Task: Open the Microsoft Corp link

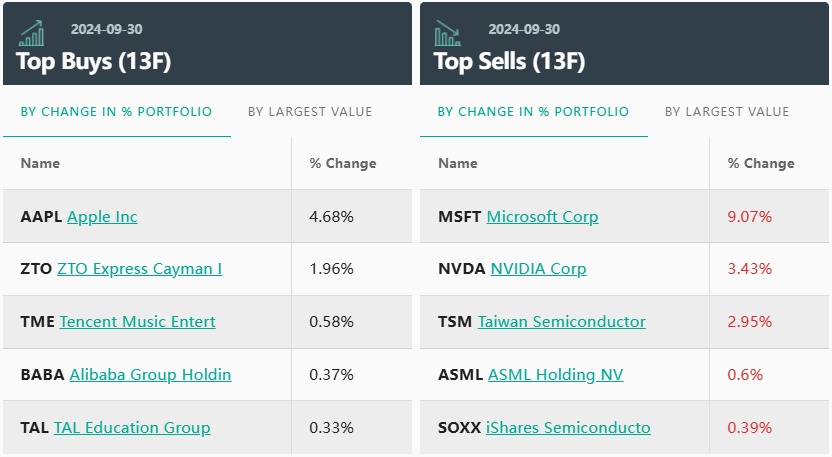Action: (x=542, y=217)
